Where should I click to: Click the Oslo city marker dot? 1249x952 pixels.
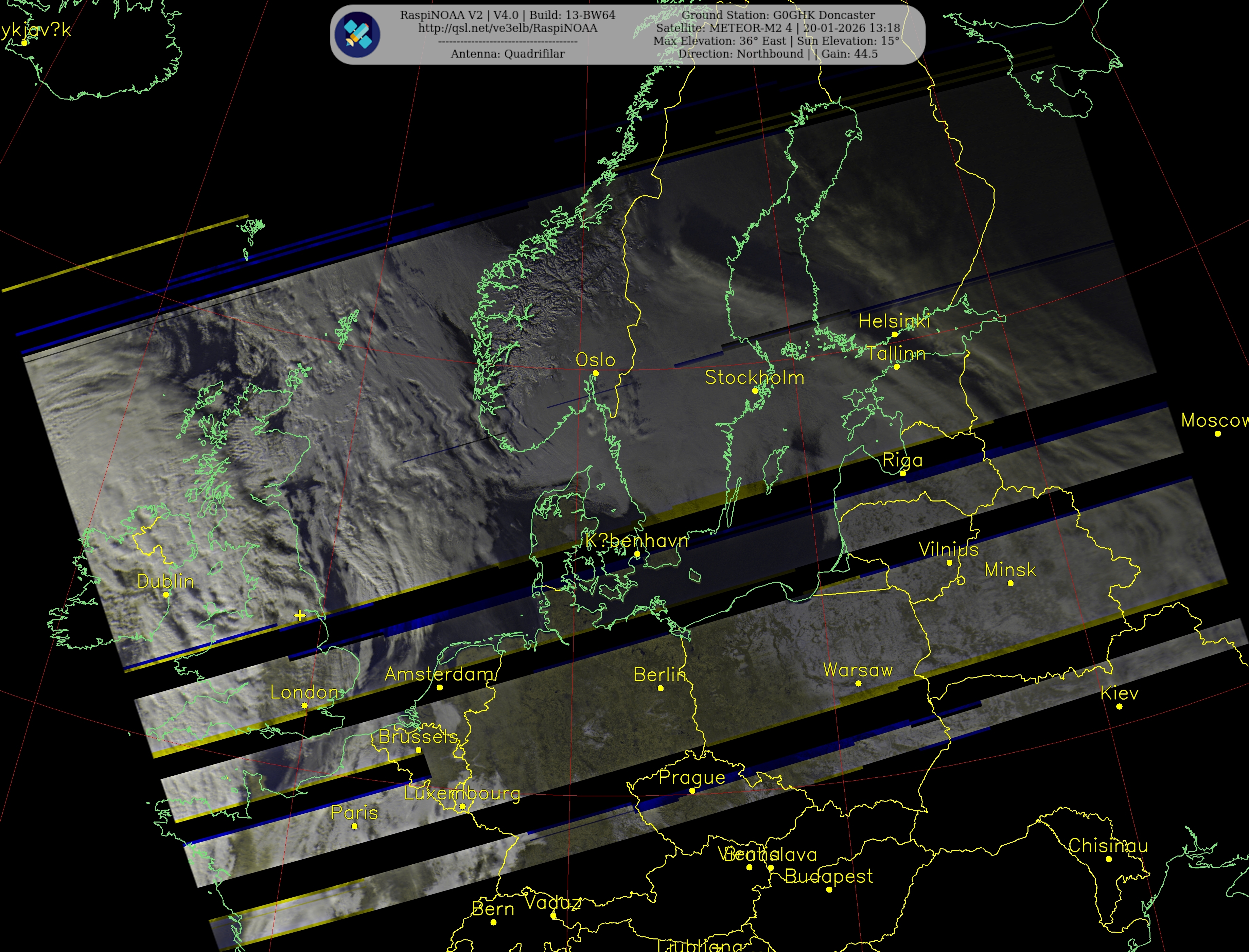pos(595,373)
